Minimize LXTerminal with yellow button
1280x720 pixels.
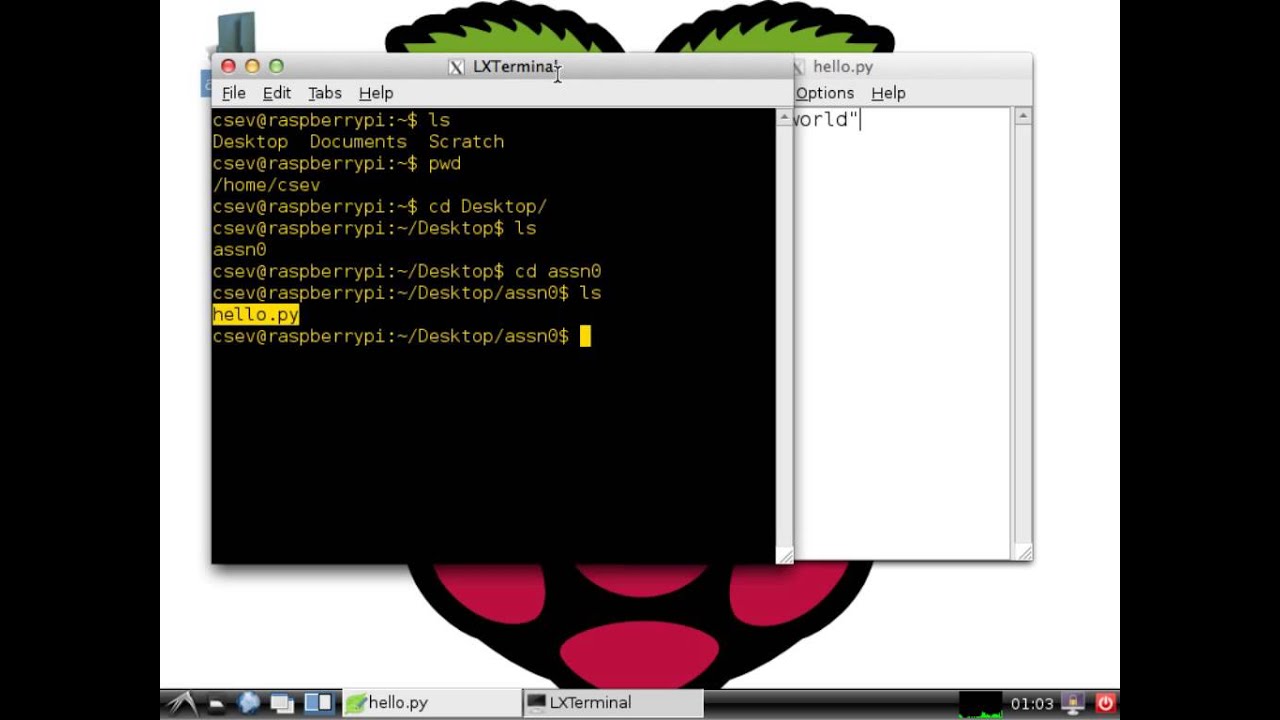point(252,66)
